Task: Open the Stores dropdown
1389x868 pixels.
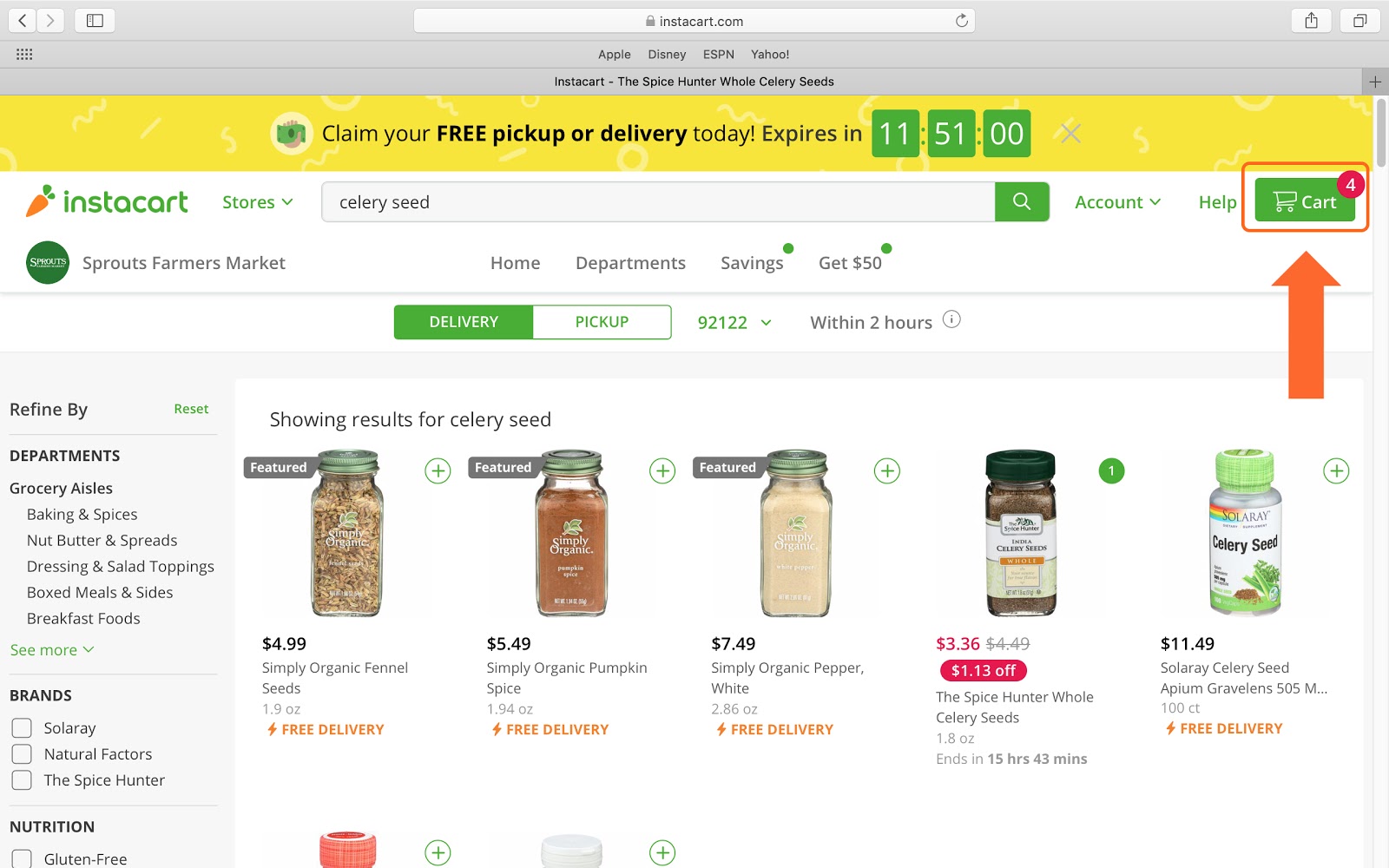Action: click(257, 202)
